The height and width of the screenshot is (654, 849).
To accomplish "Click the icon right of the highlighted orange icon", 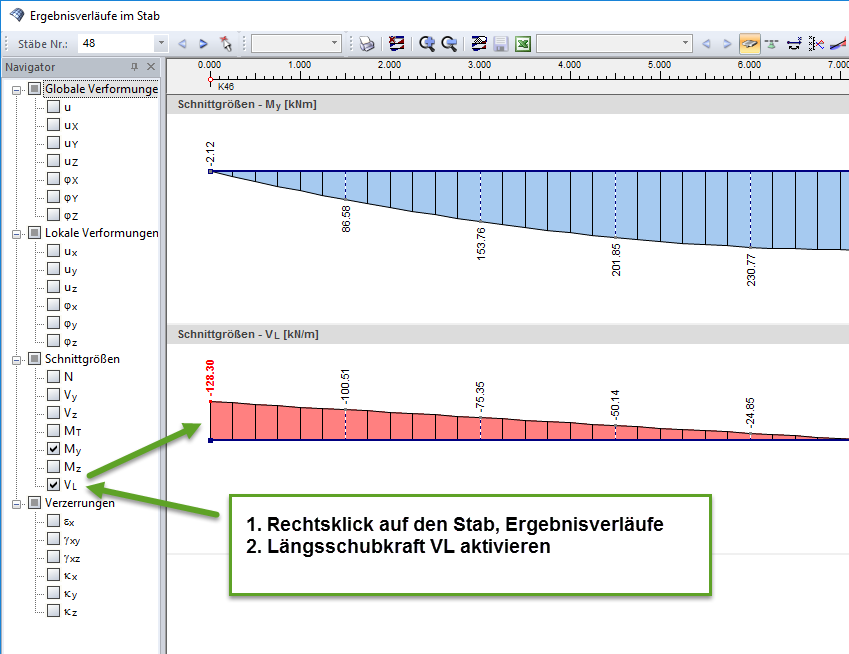I will coord(772,44).
